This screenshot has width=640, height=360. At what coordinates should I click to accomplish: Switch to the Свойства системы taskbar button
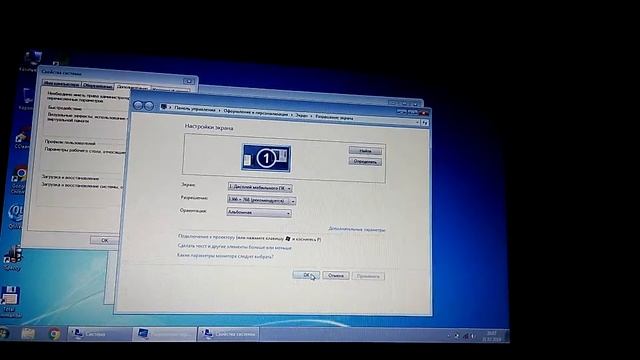click(229, 334)
